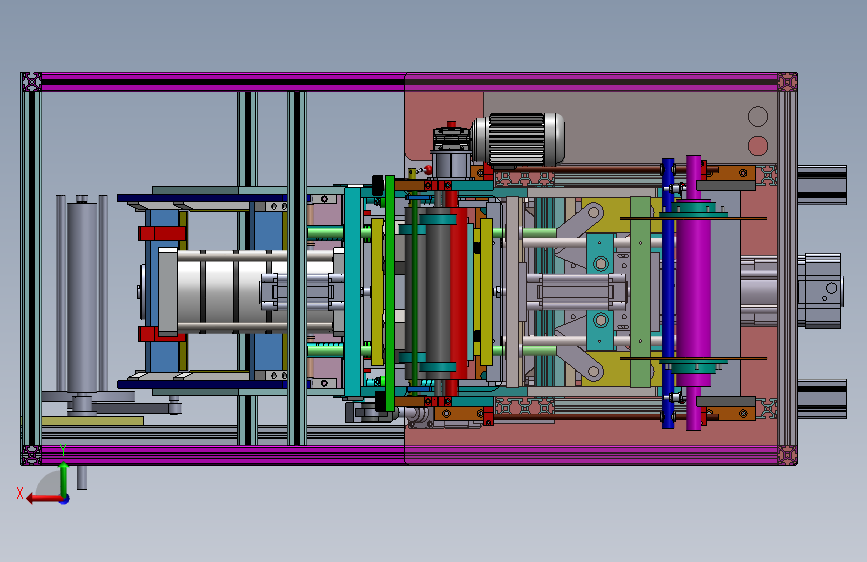
Task: Click the blue Z axis dot of triad
Action: click(65, 499)
